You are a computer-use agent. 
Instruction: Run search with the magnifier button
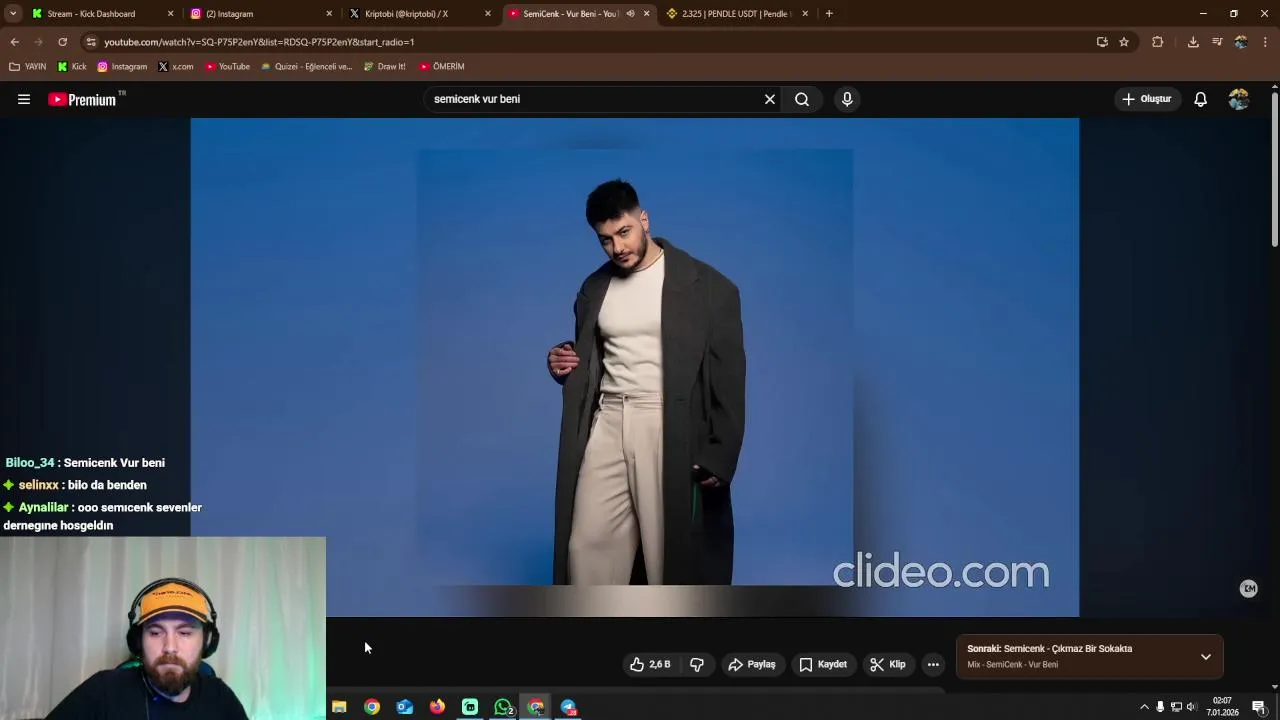802,99
